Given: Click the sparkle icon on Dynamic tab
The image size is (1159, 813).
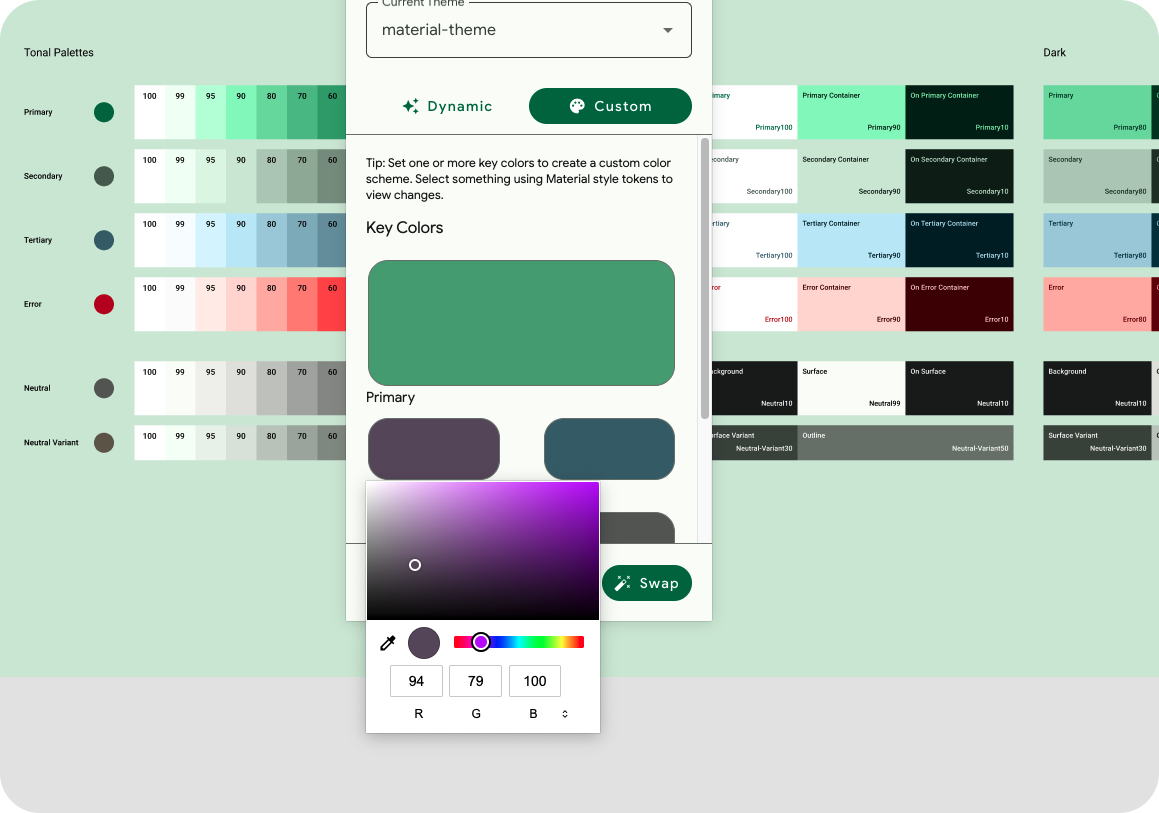Looking at the screenshot, I should 410,106.
